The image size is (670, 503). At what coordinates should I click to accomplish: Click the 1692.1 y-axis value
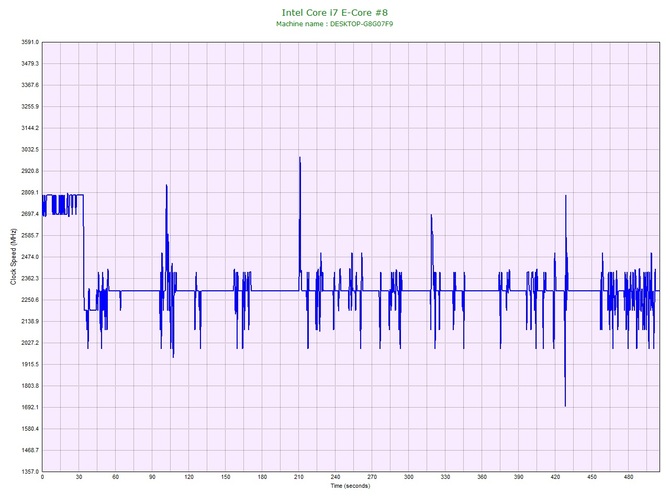pyautogui.click(x=30, y=407)
